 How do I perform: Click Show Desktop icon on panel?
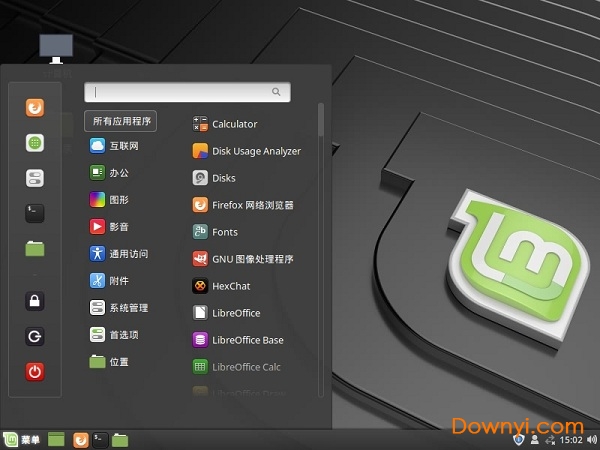tap(56, 440)
